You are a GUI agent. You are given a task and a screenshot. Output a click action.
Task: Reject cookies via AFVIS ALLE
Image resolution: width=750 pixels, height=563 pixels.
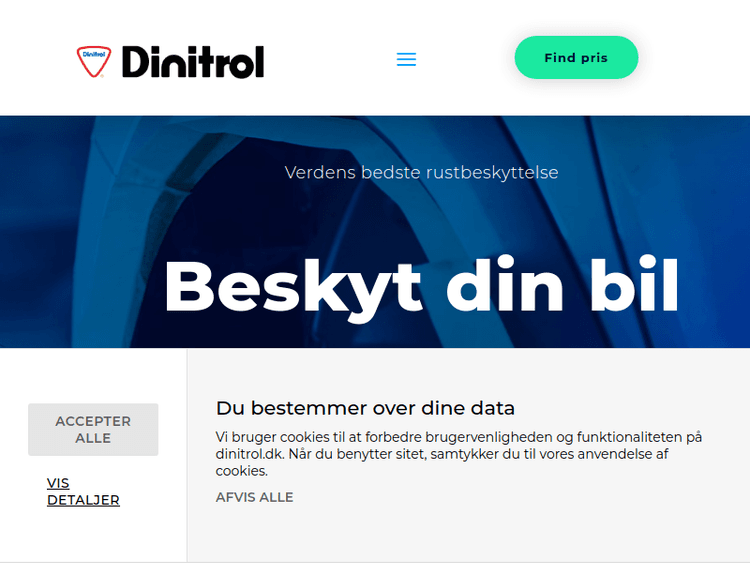pyautogui.click(x=254, y=497)
